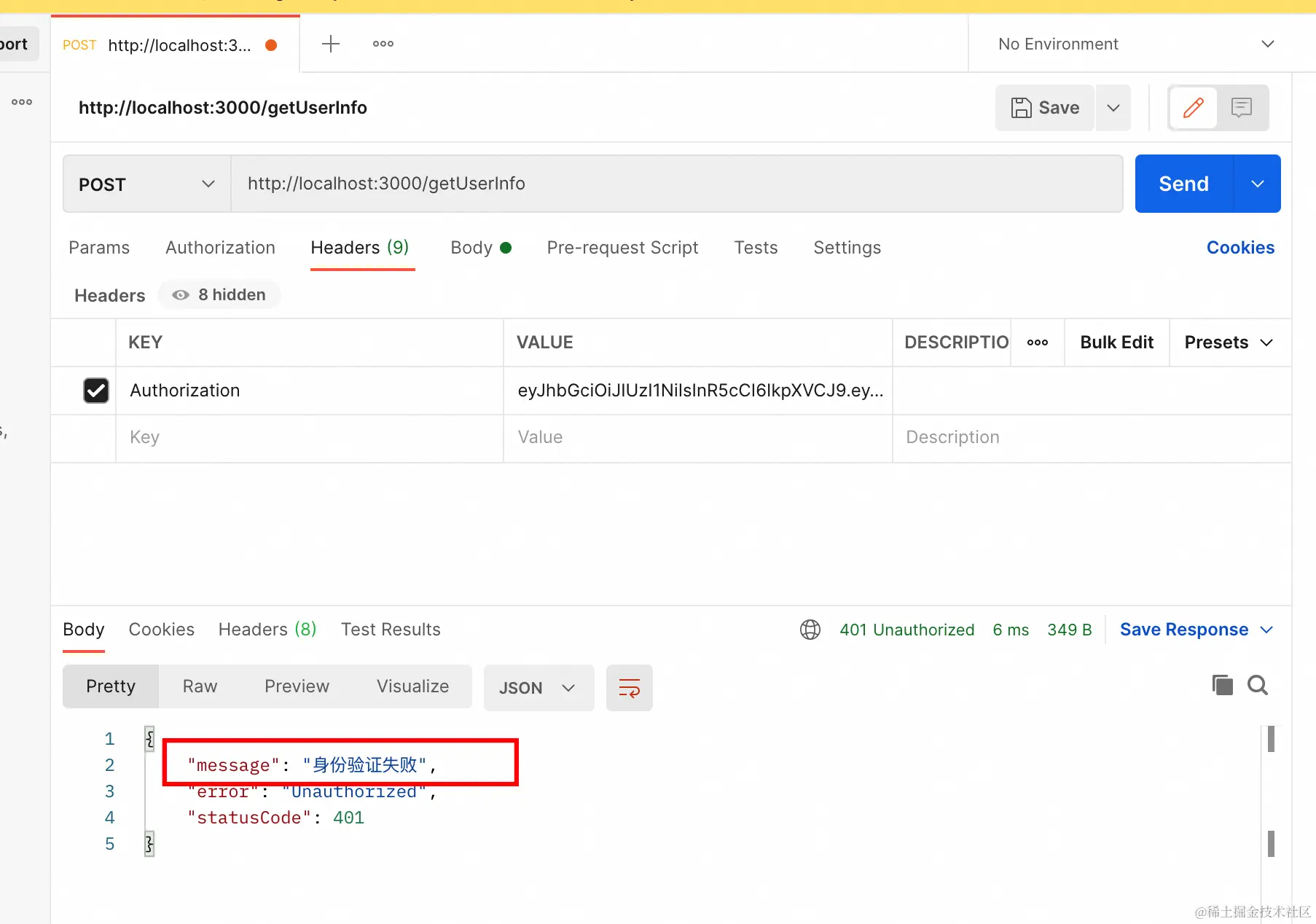Select the response Body tab
This screenshot has width=1316, height=924.
83,630
